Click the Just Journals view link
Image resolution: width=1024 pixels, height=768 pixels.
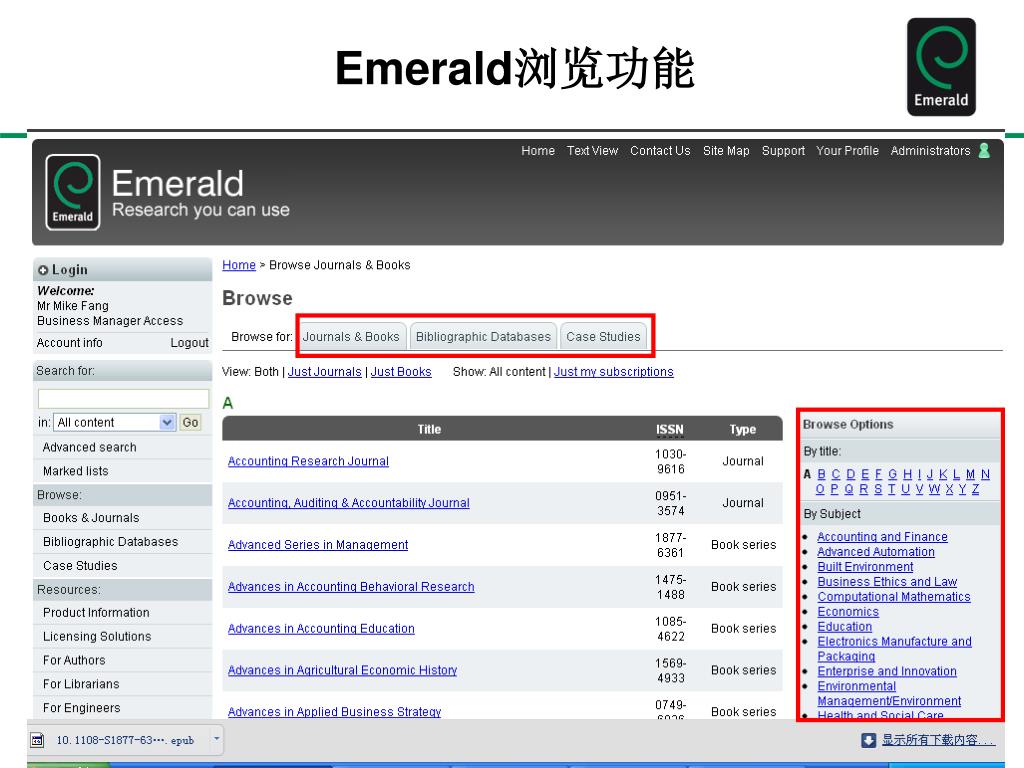[325, 372]
